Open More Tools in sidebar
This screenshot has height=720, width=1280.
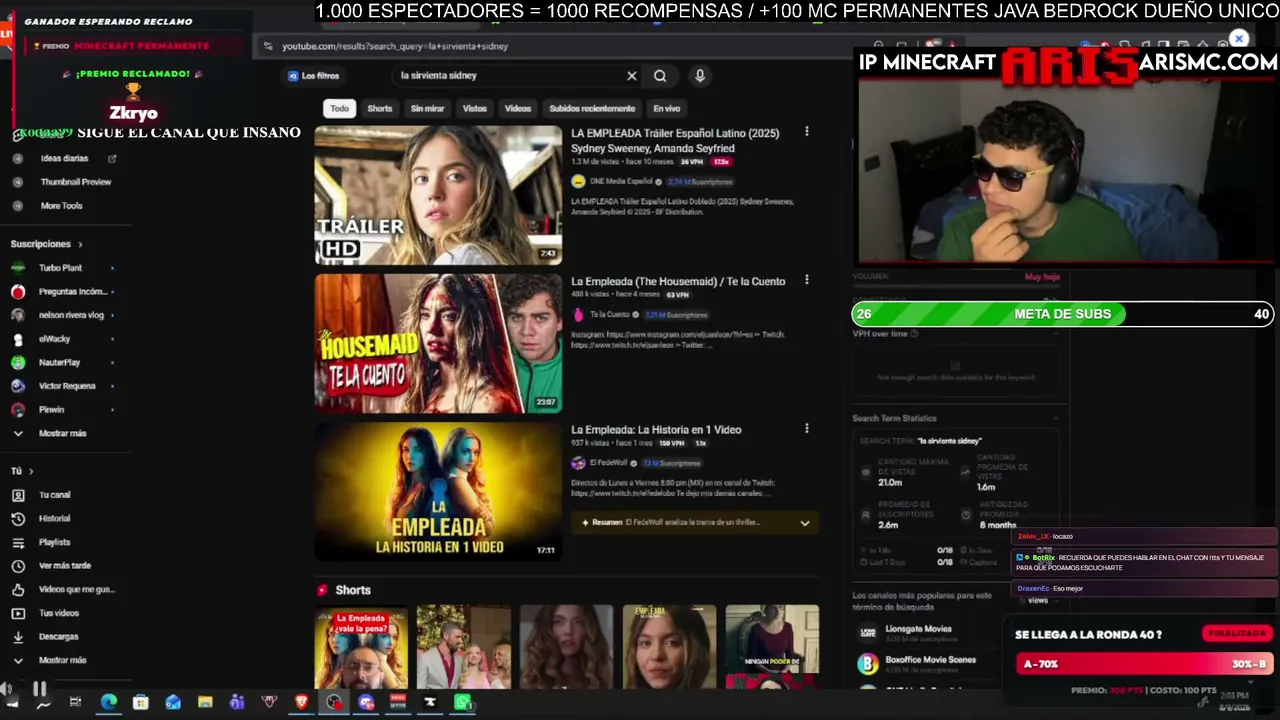point(61,206)
